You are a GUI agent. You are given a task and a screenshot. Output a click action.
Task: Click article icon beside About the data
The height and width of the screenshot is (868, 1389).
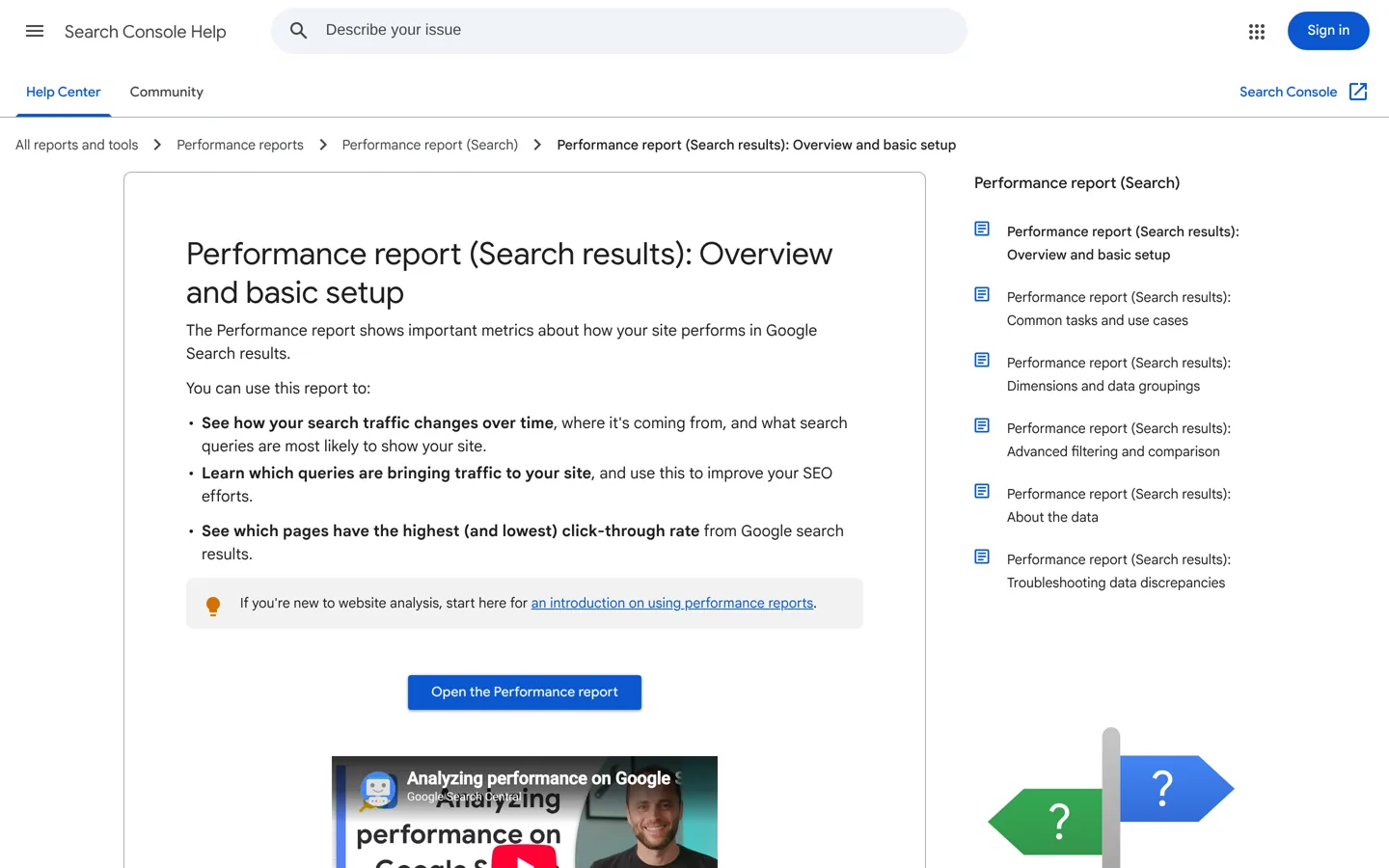click(982, 491)
